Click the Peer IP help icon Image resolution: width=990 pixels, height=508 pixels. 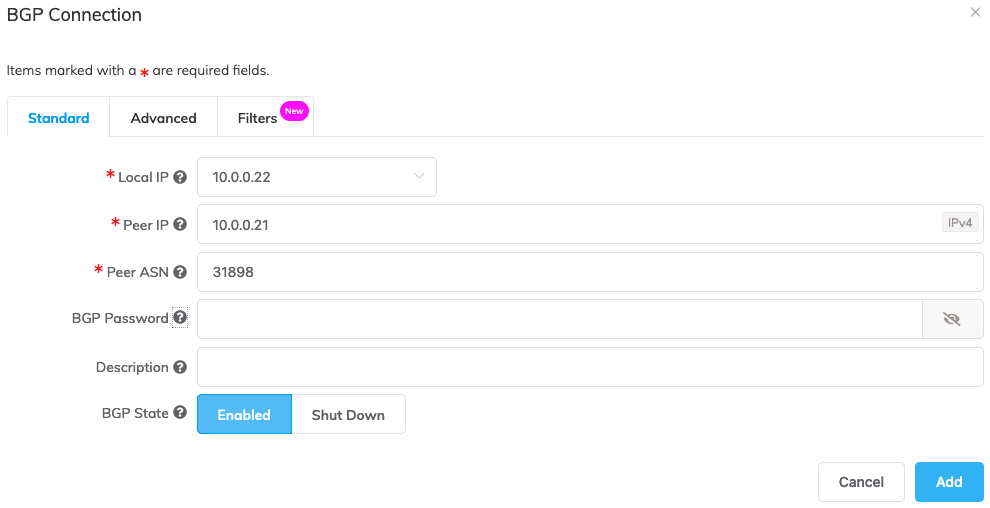(180, 224)
